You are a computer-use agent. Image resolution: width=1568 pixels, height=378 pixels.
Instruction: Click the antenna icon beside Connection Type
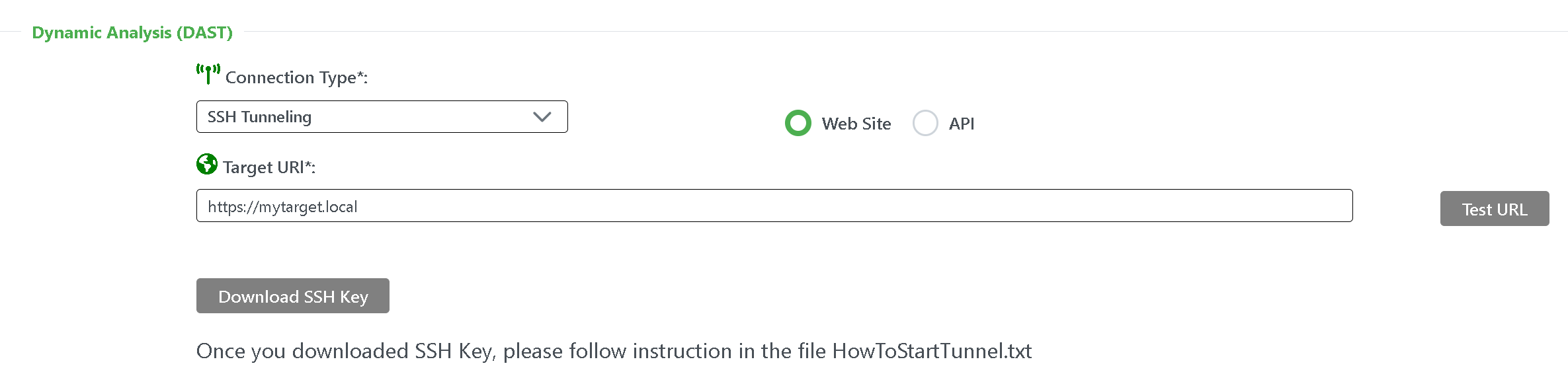point(208,74)
